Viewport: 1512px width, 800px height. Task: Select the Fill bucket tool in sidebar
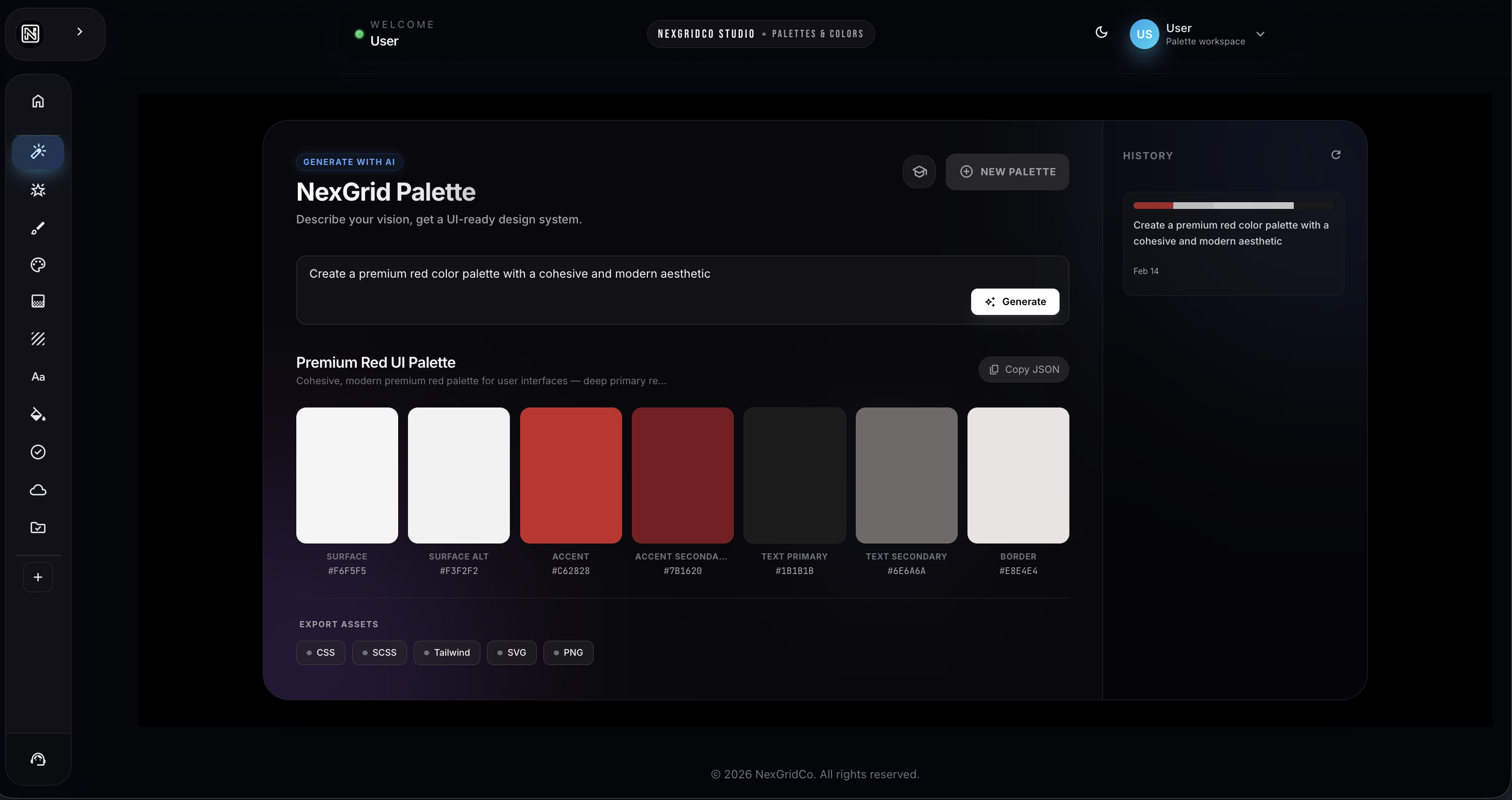38,414
